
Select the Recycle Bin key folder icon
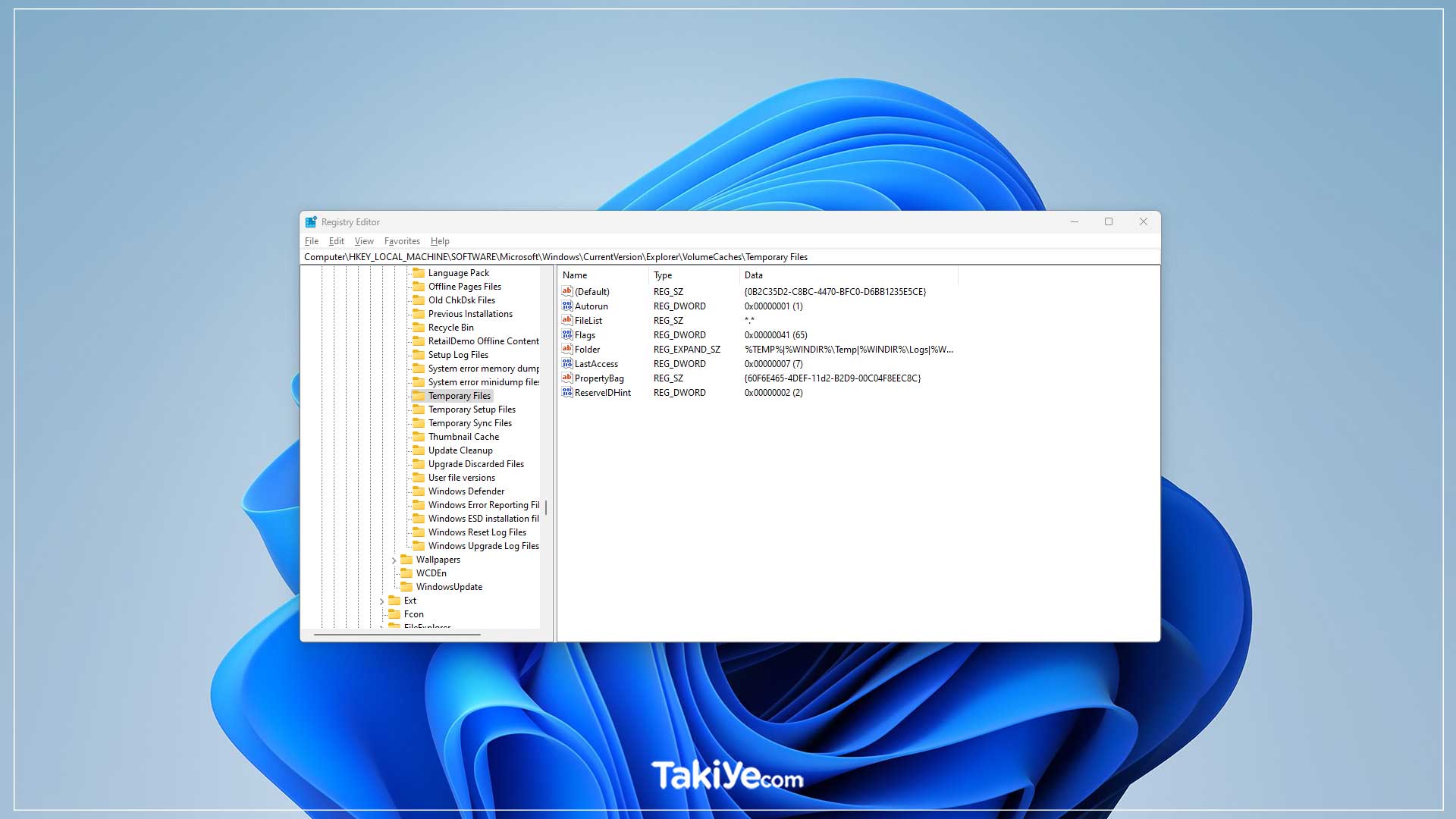419,328
